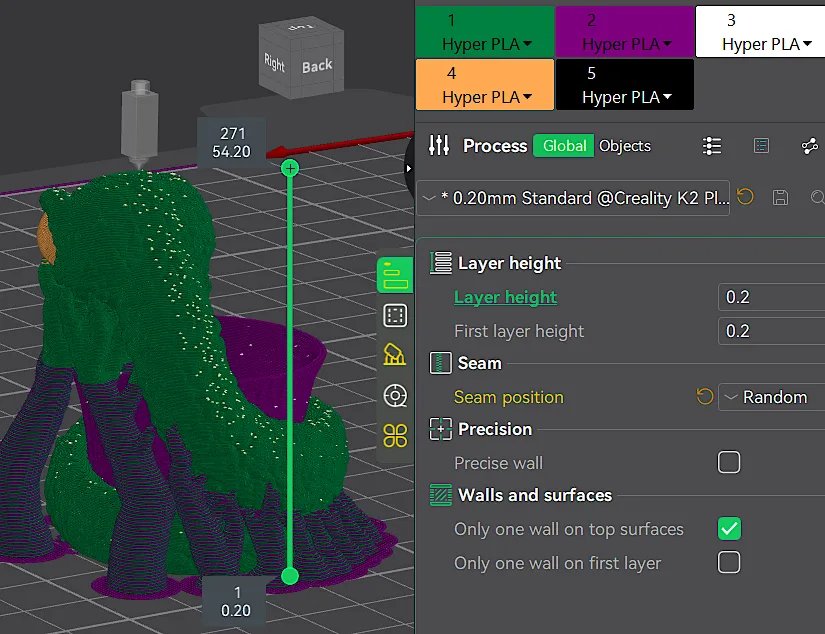Save the current process preset
This screenshot has width=825, height=634.
pos(780,198)
